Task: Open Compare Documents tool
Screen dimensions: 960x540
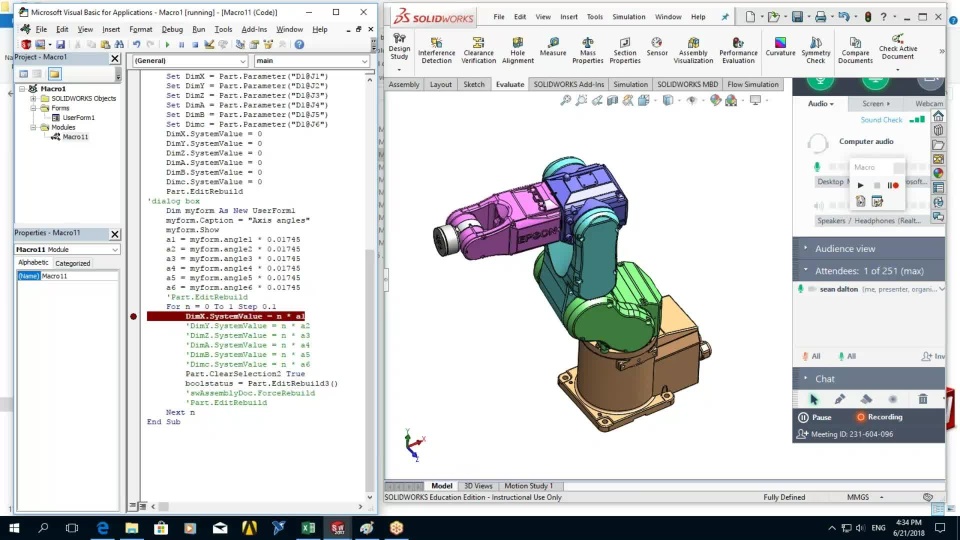Action: [x=855, y=50]
